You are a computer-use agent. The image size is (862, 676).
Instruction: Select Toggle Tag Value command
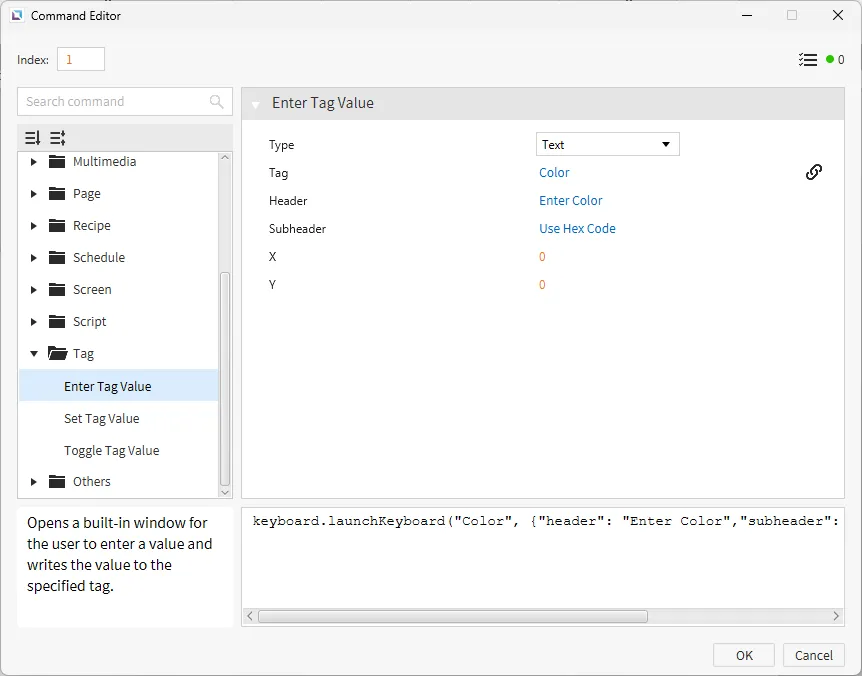point(111,451)
